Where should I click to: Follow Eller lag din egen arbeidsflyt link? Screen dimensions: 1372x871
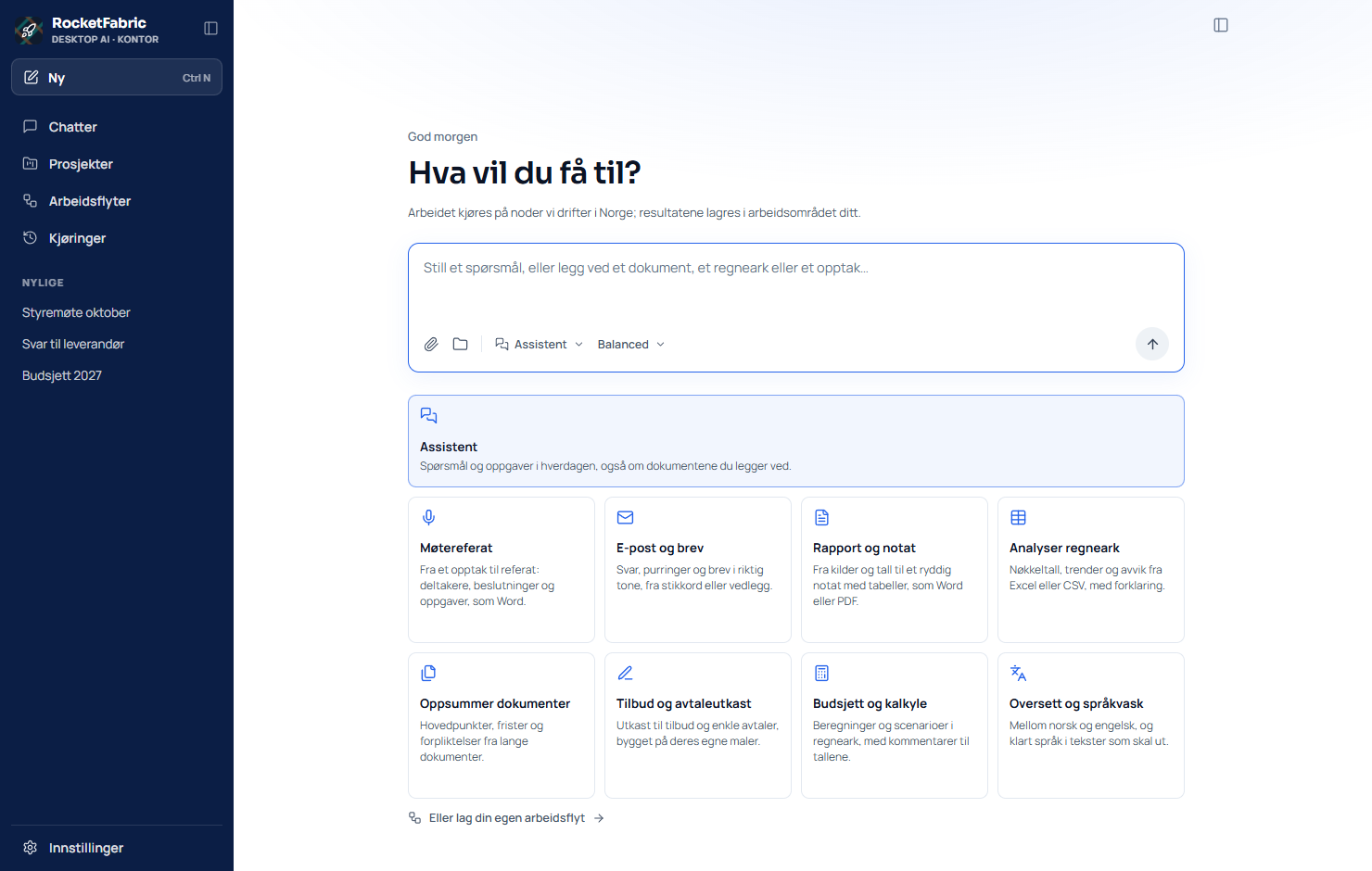506,817
